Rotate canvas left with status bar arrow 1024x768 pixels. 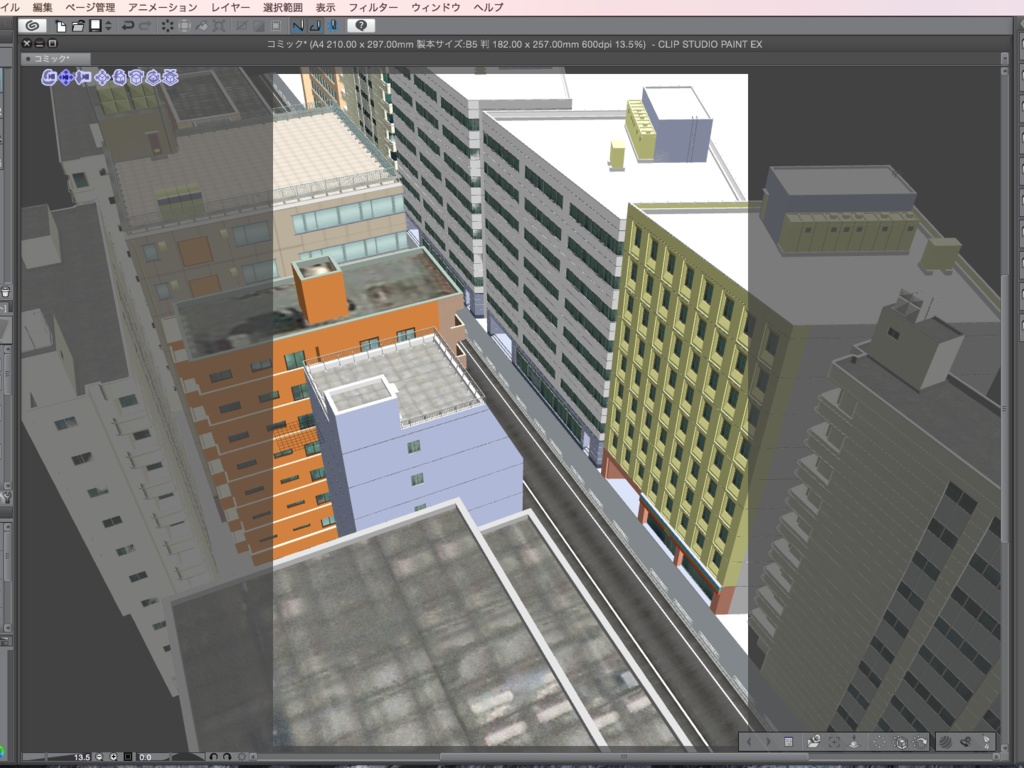[x=214, y=757]
